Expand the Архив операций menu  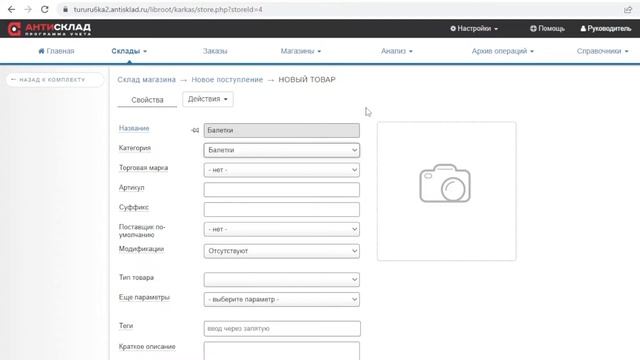(503, 51)
